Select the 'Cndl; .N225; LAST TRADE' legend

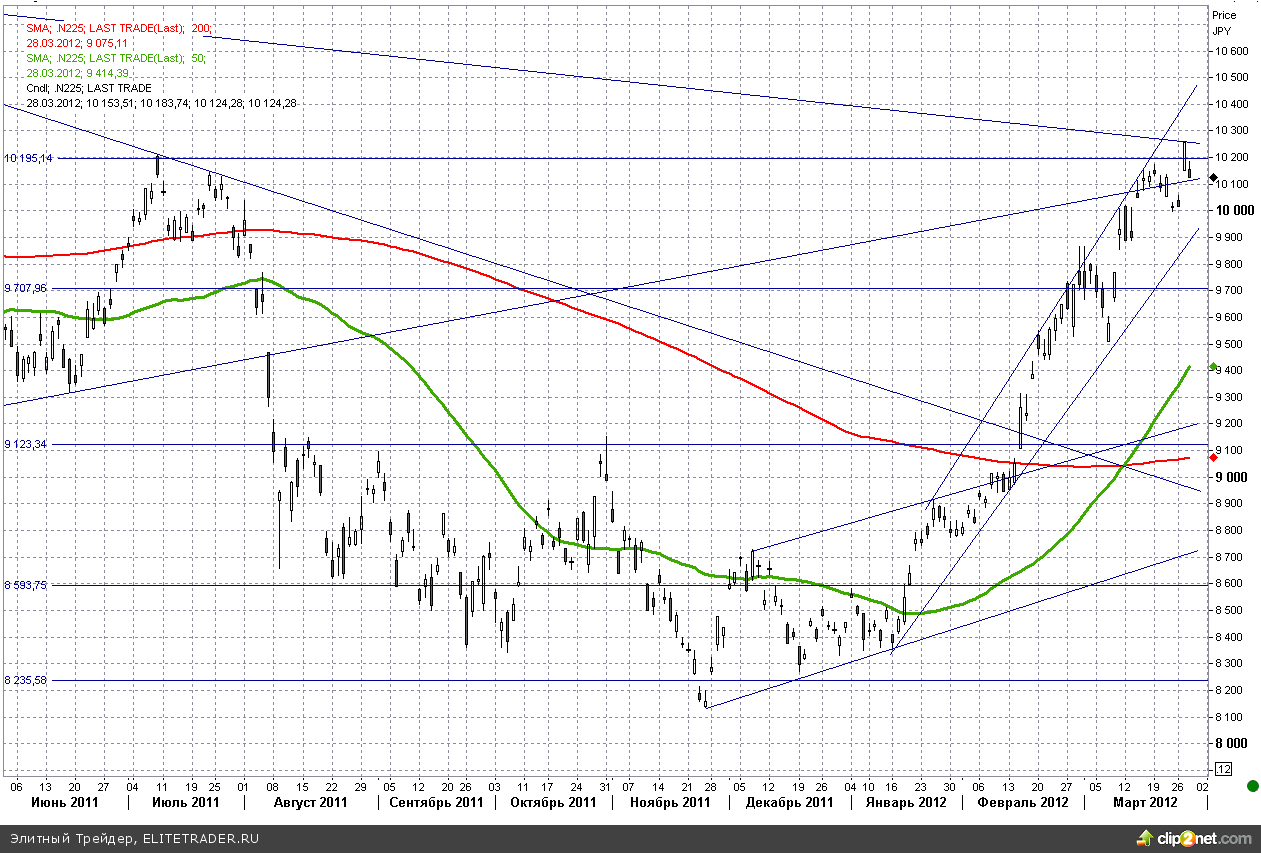pos(89,88)
